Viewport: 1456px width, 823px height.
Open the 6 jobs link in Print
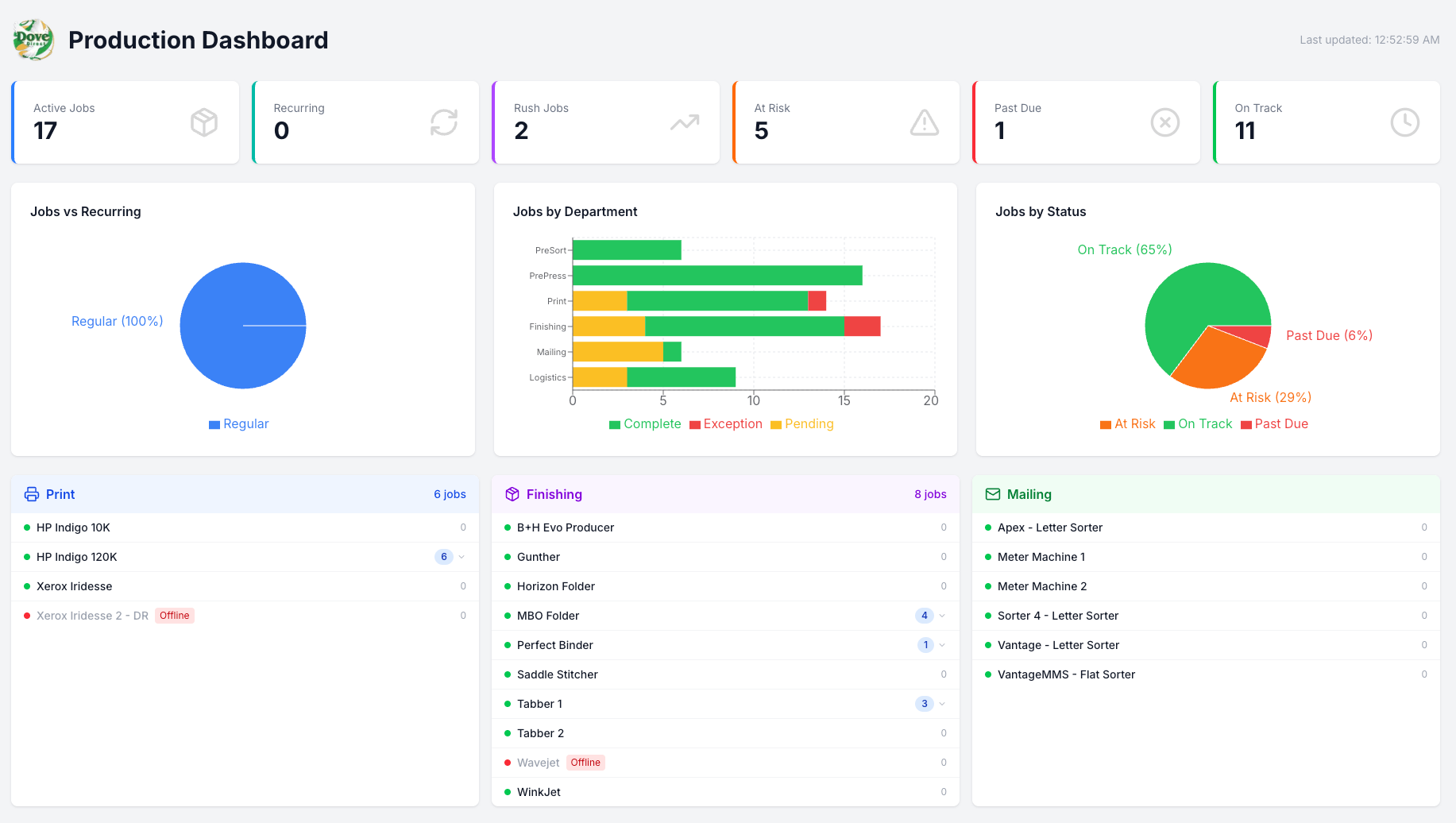[x=450, y=494]
